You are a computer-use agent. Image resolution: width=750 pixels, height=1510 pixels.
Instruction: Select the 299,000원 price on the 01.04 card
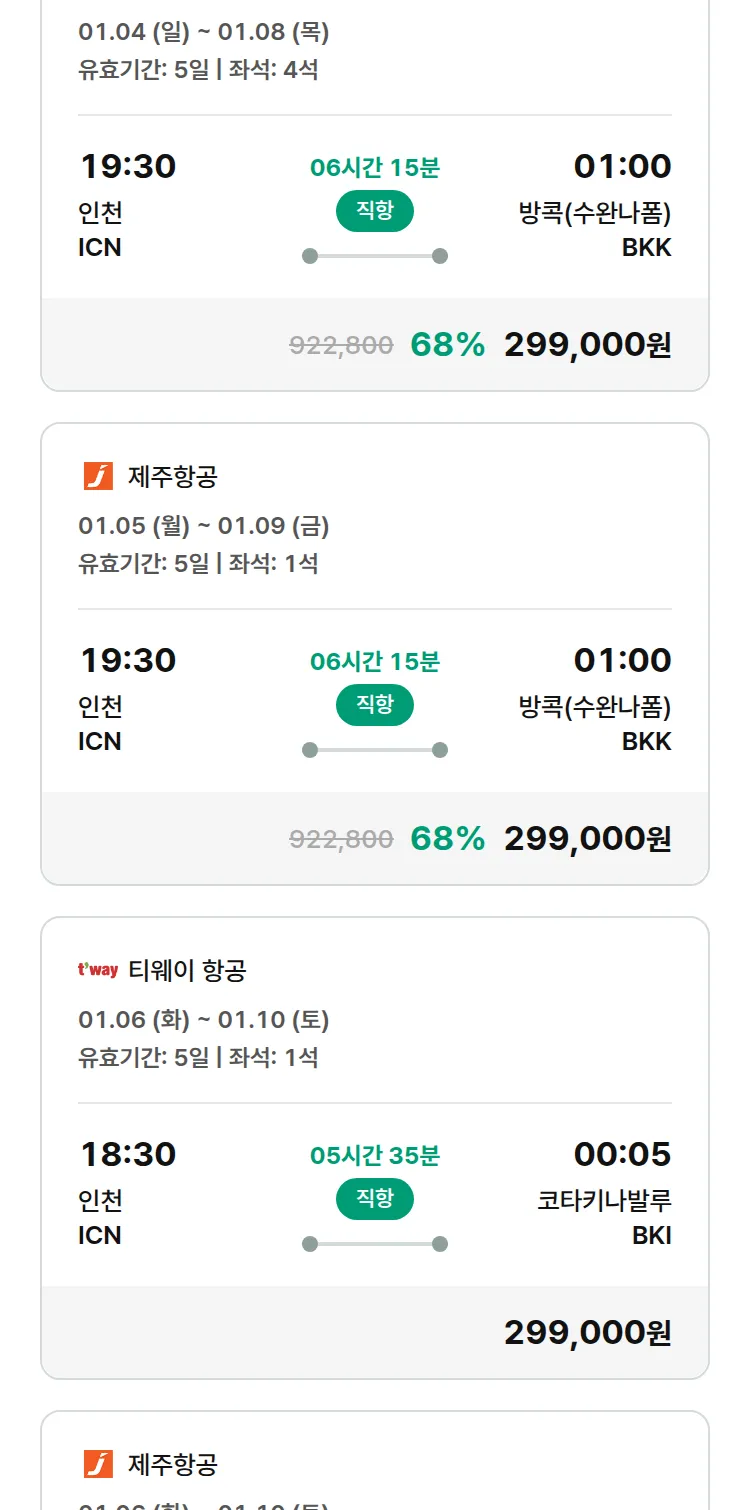click(587, 345)
